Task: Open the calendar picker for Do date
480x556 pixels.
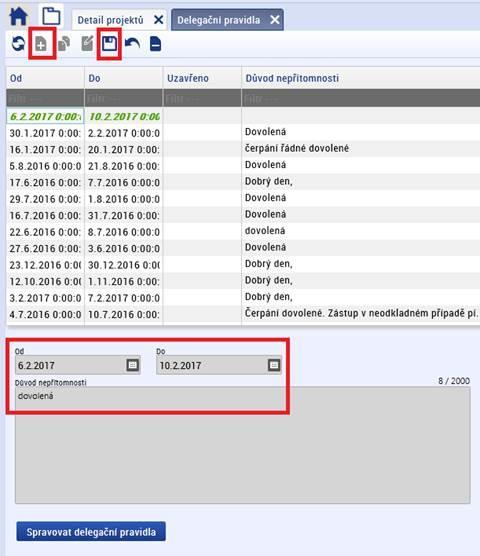Action: tap(274, 365)
